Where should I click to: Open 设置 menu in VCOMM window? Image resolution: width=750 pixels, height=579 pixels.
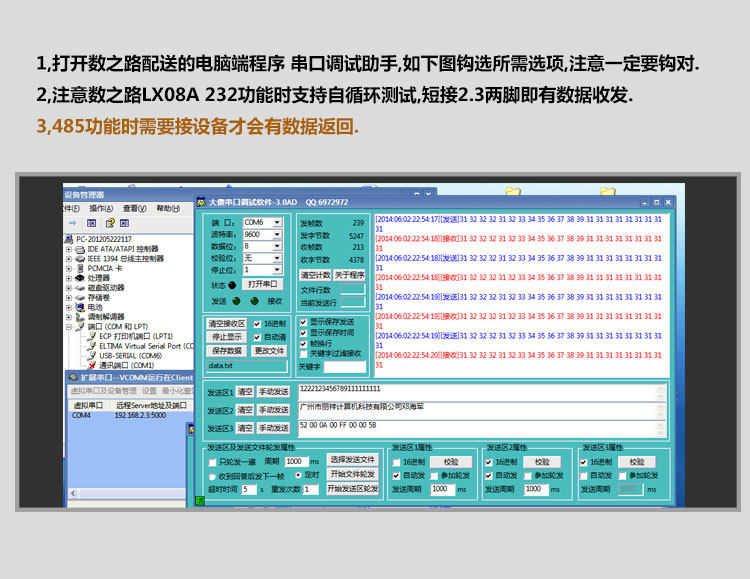tap(149, 391)
